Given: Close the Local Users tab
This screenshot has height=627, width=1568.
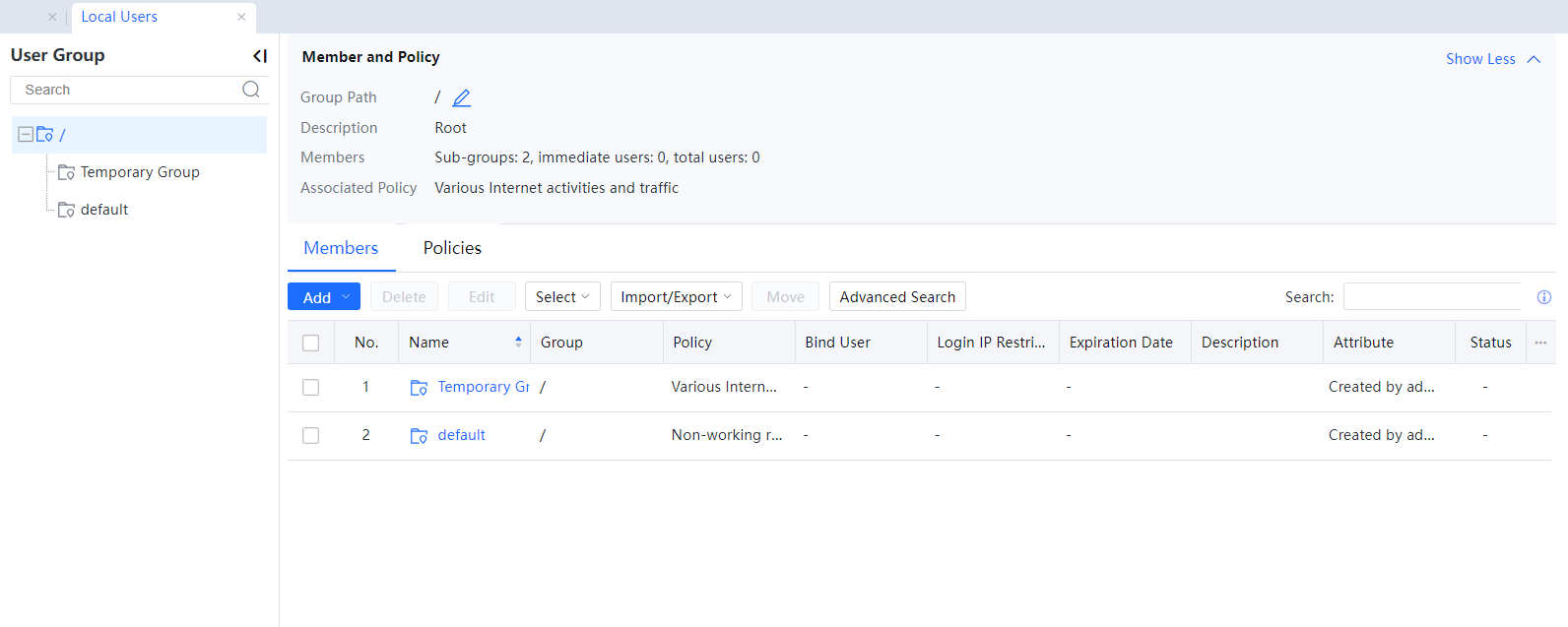Looking at the screenshot, I should coord(241,17).
